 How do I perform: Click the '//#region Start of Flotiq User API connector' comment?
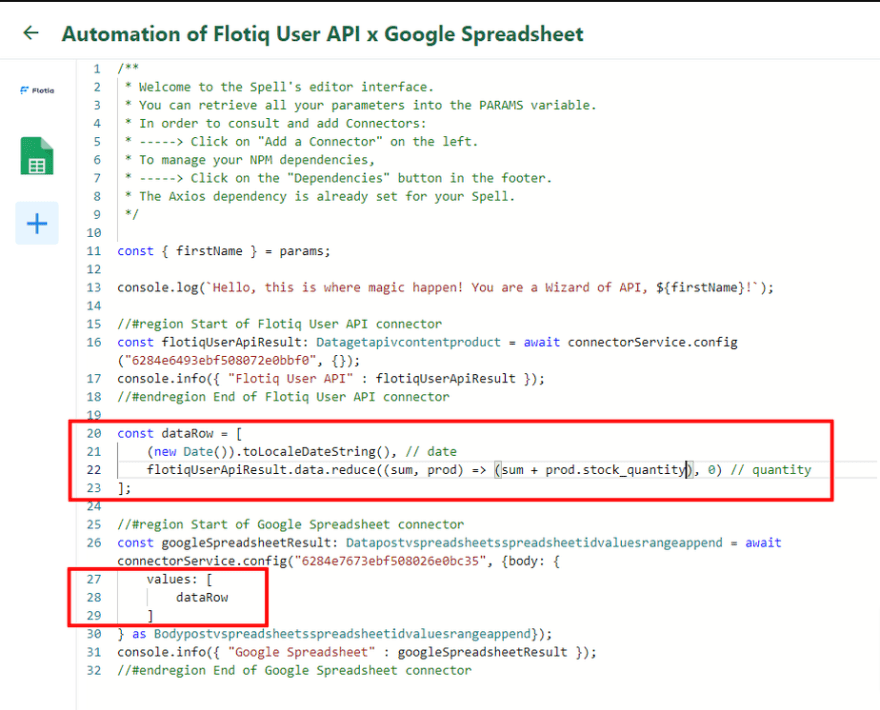pyautogui.click(x=279, y=324)
